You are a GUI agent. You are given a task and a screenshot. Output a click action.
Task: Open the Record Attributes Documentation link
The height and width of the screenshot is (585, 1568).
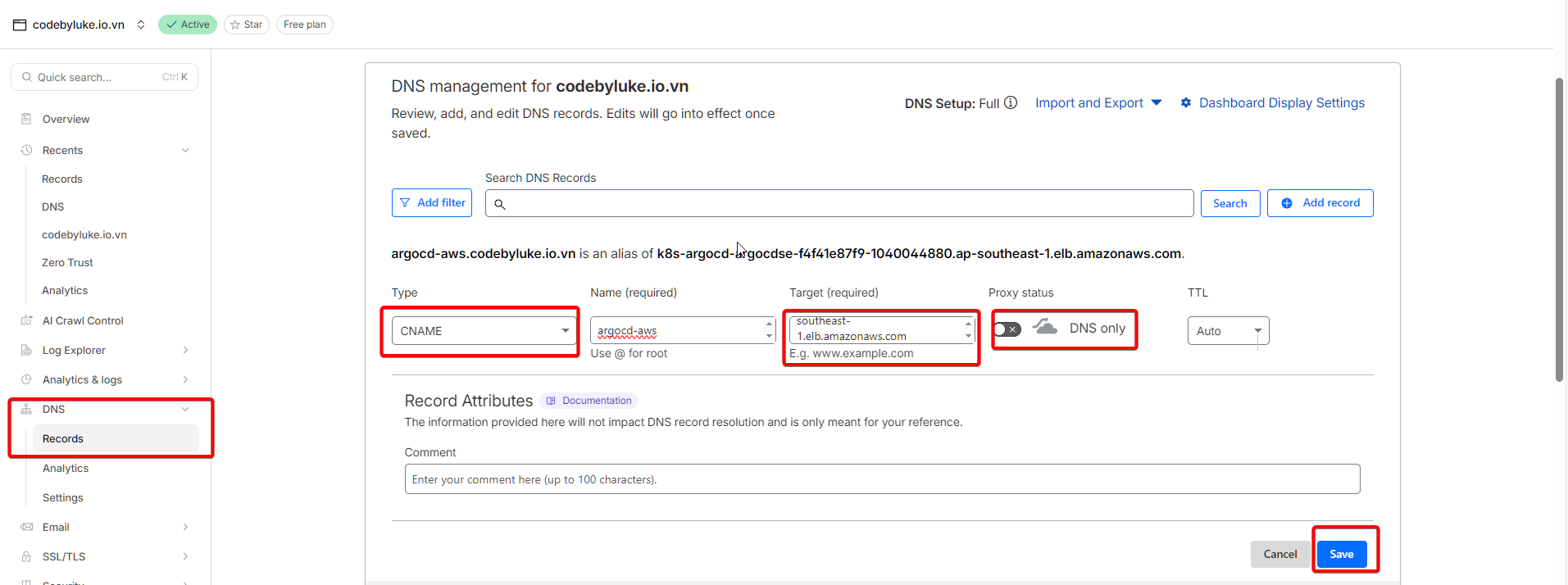[x=589, y=401]
